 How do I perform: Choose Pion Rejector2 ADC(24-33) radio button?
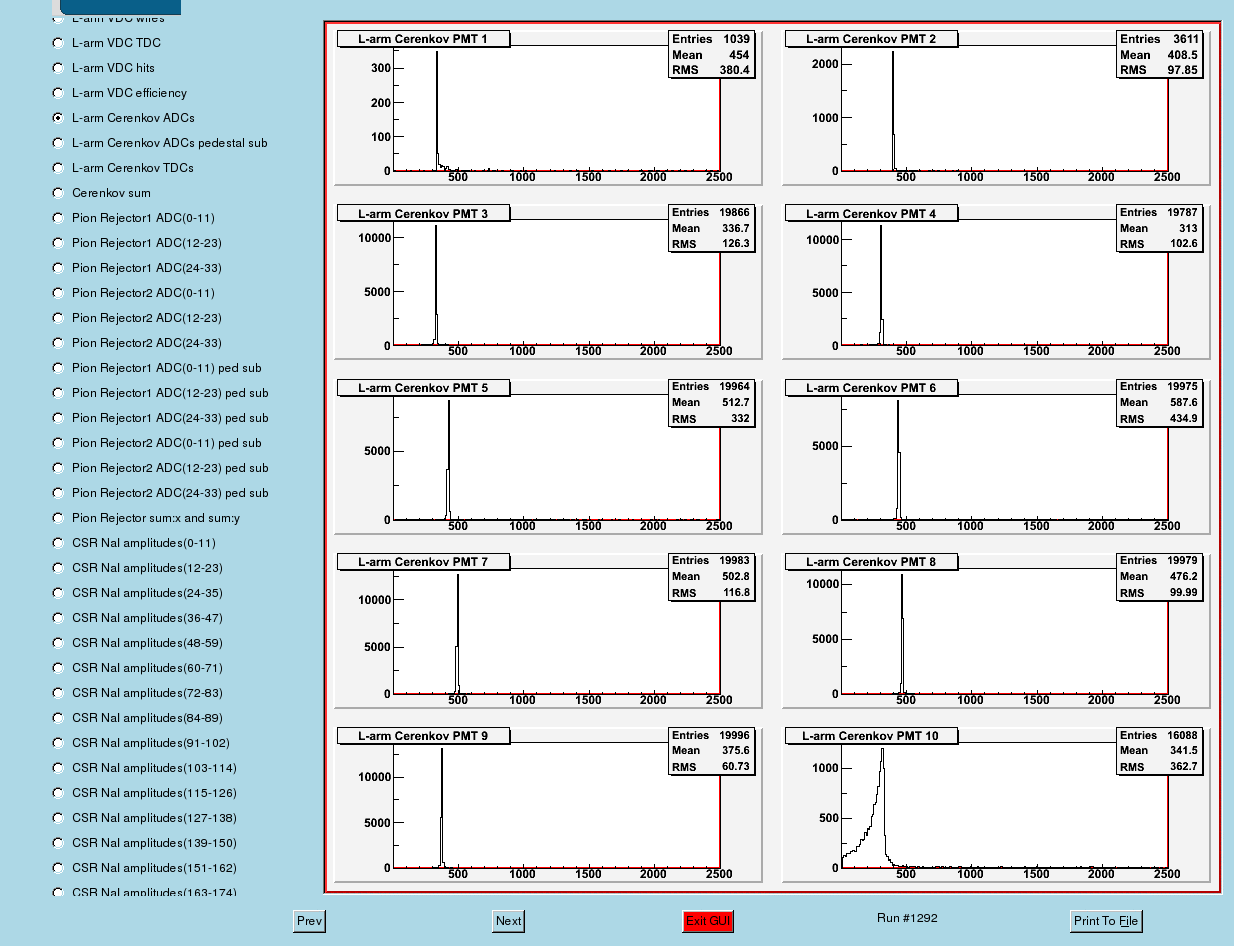58,343
